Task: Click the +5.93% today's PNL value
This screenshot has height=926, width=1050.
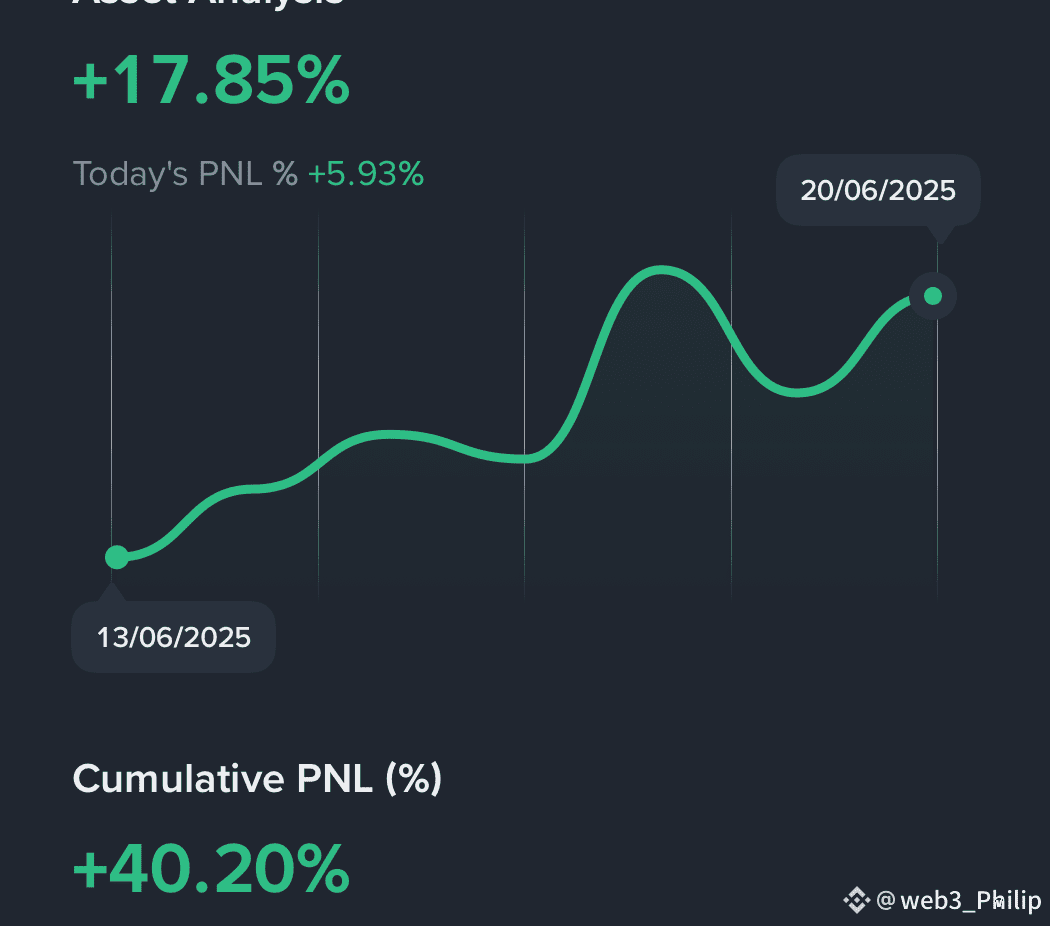Action: tap(366, 174)
